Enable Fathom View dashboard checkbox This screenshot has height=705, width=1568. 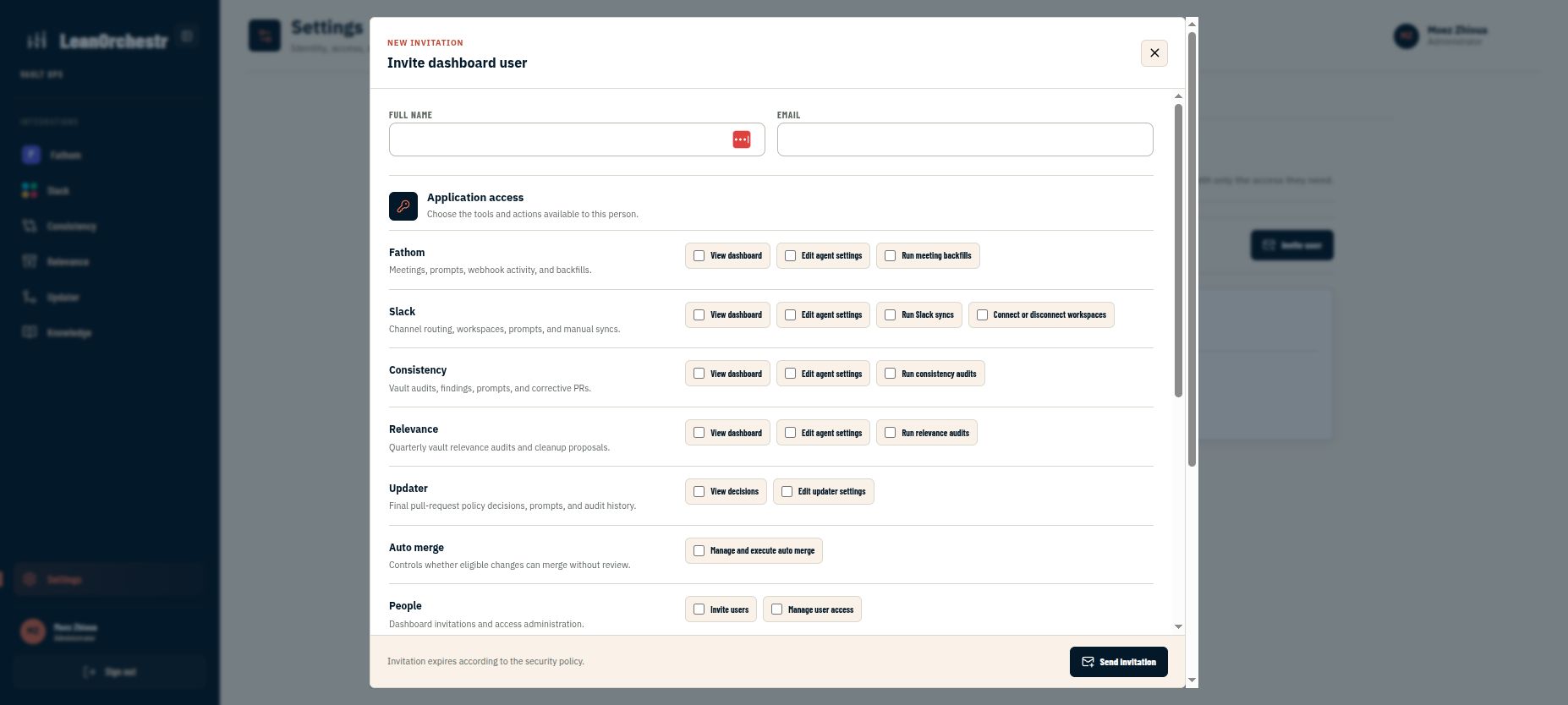pyautogui.click(x=699, y=255)
